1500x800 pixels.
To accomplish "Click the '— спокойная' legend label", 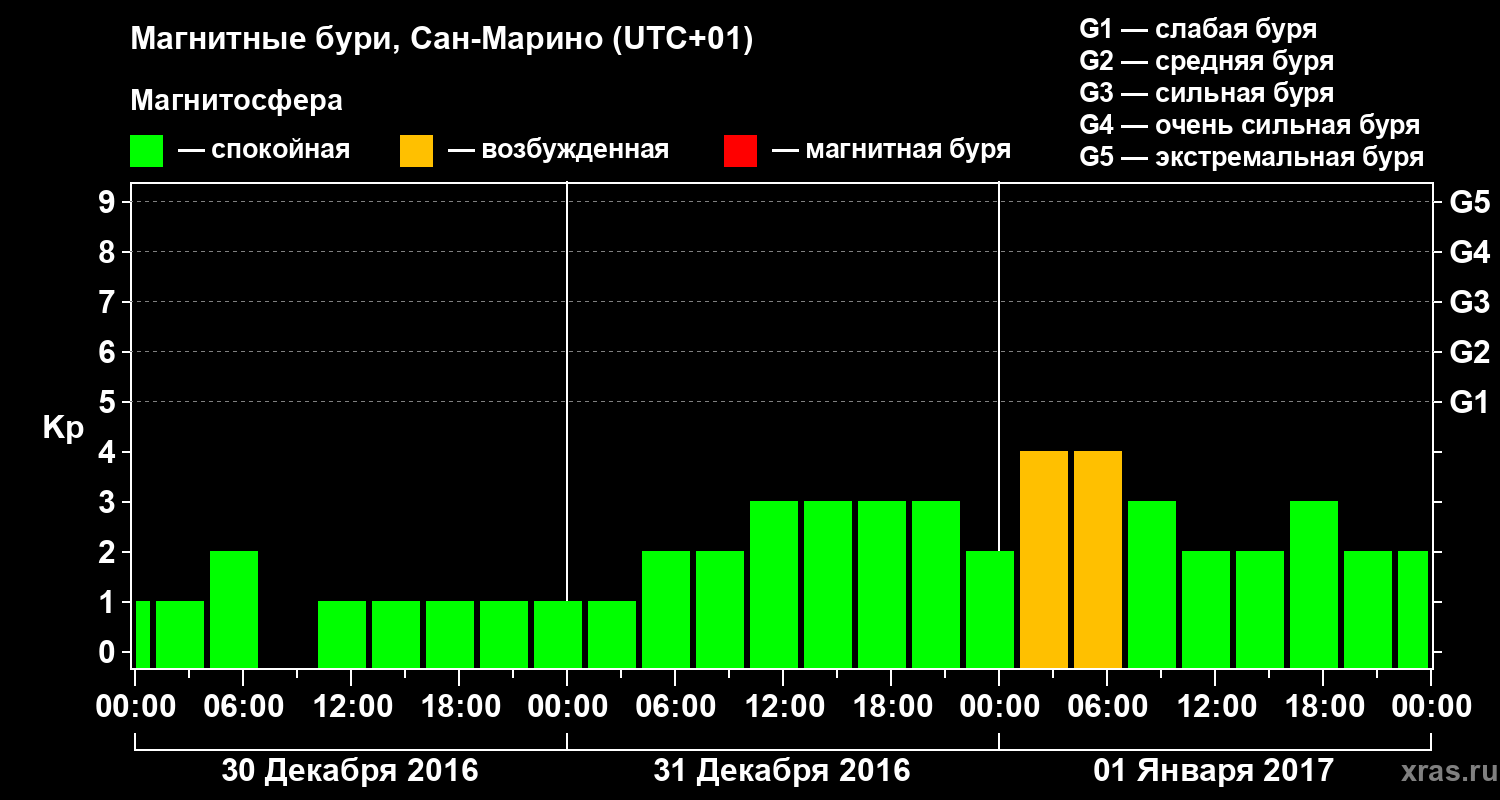I will (x=264, y=151).
